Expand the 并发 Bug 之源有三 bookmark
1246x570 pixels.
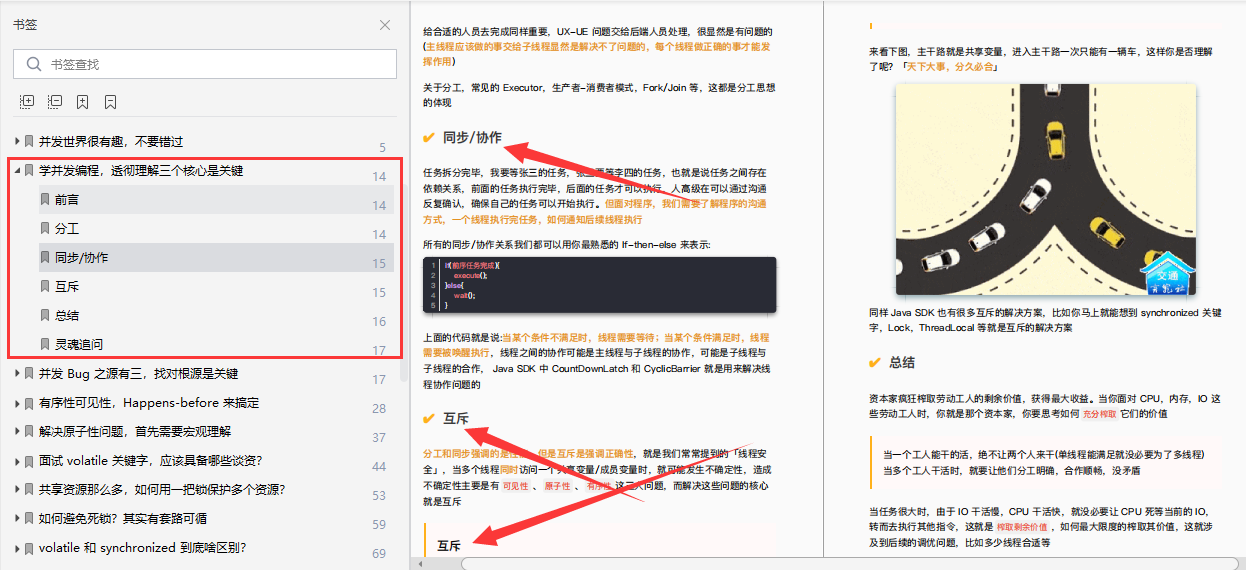[17, 374]
